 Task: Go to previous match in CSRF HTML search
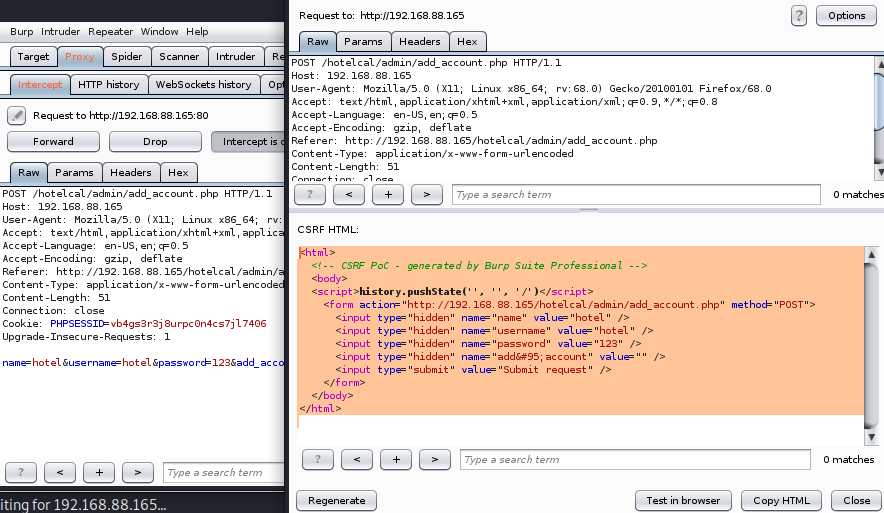356,459
